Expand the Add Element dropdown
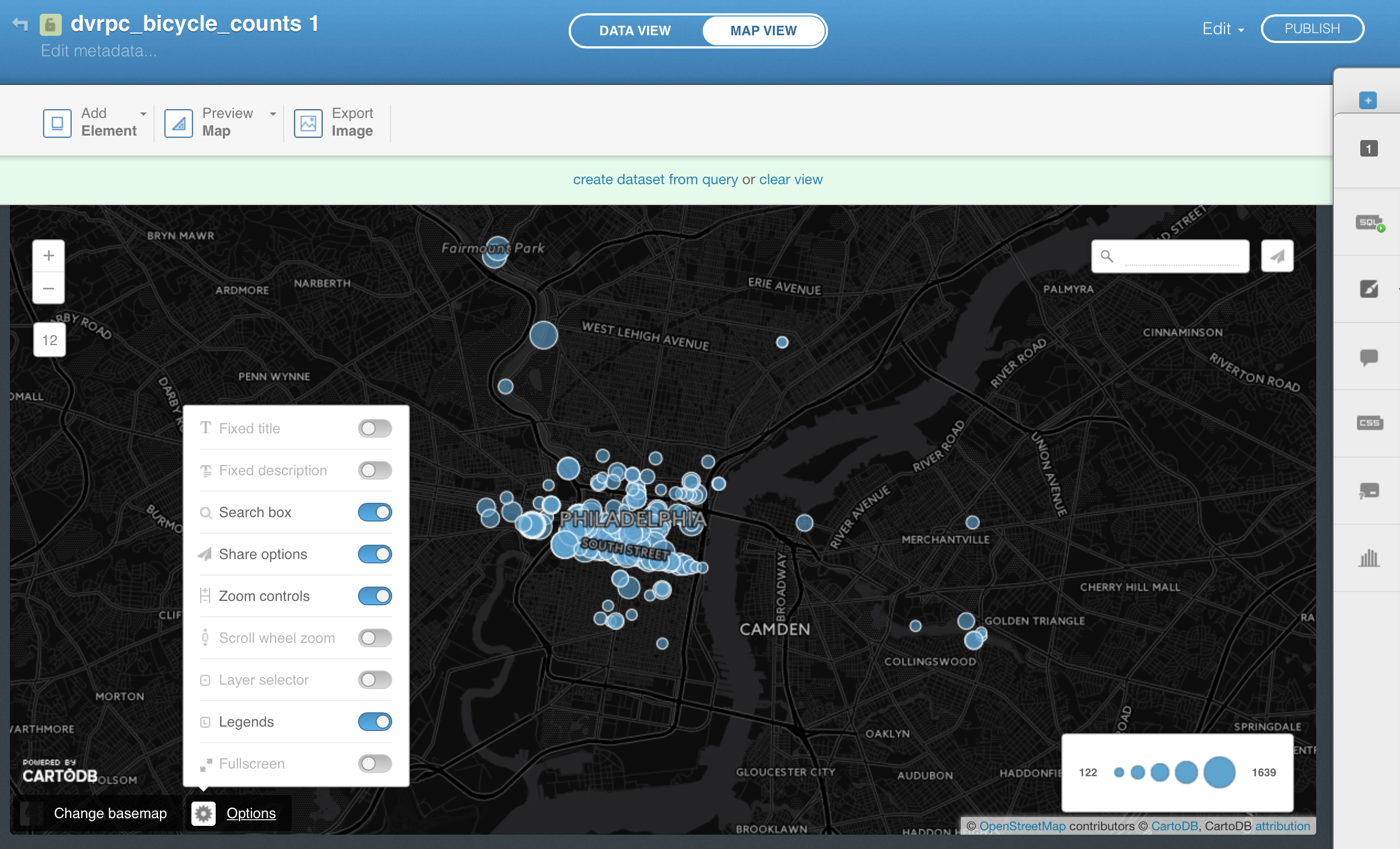The width and height of the screenshot is (1400, 849). [143, 114]
